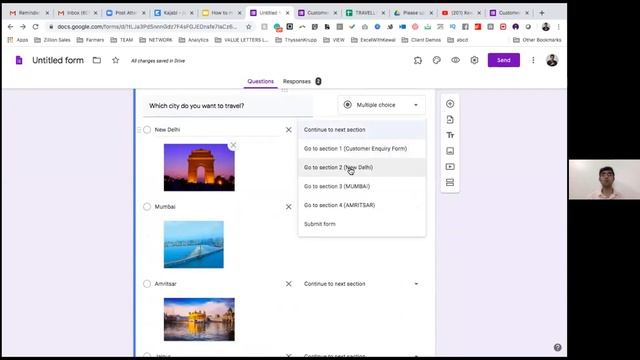Open Chrome menu three dots

(558, 27)
